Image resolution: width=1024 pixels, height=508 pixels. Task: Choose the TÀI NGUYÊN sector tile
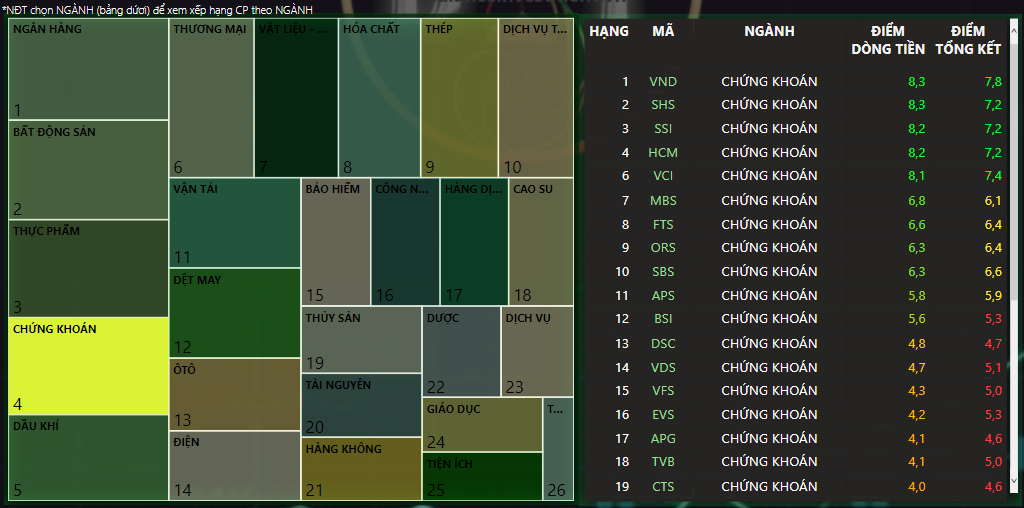click(361, 405)
